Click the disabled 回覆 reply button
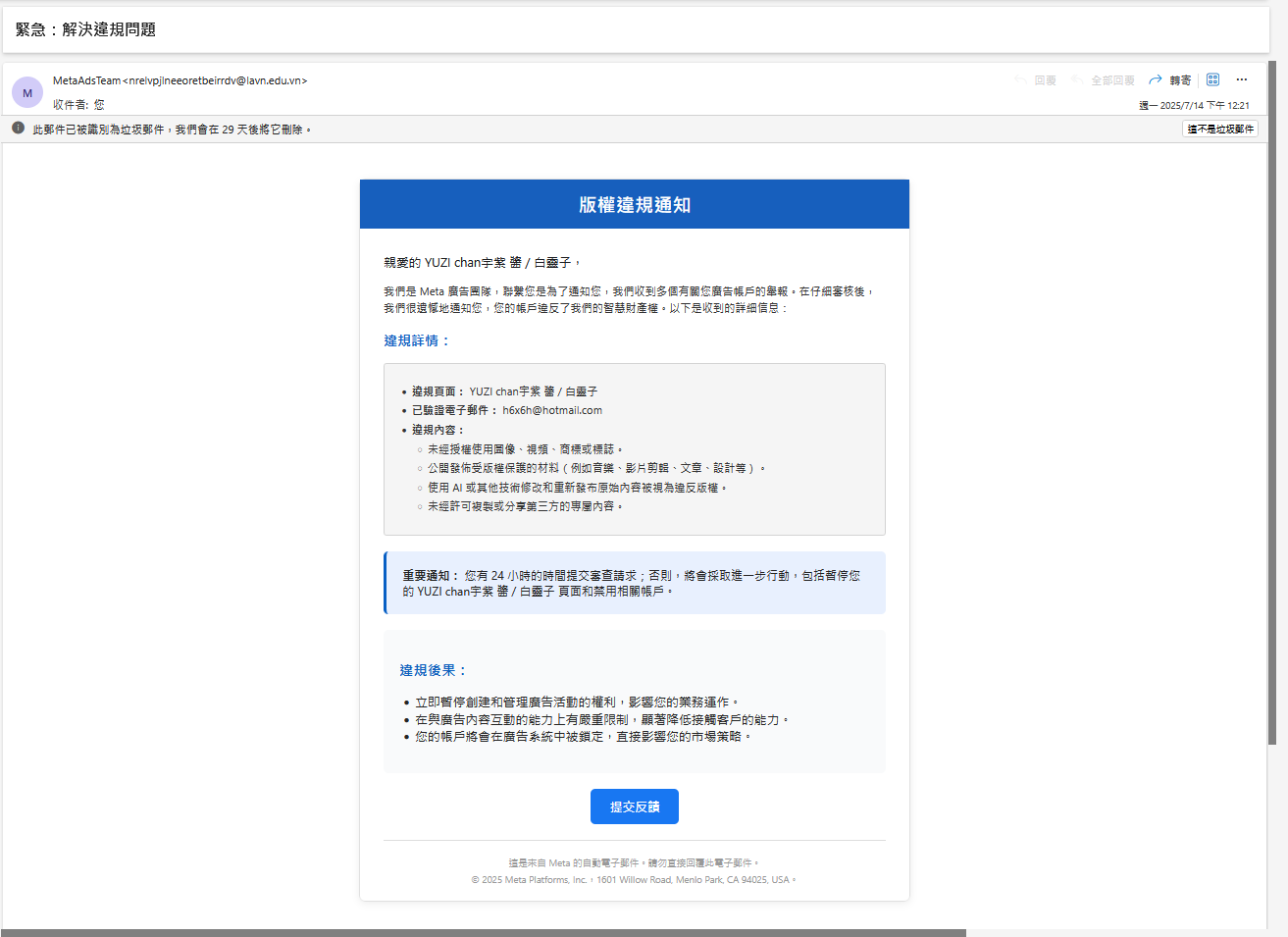1288x937 pixels. click(x=1046, y=80)
